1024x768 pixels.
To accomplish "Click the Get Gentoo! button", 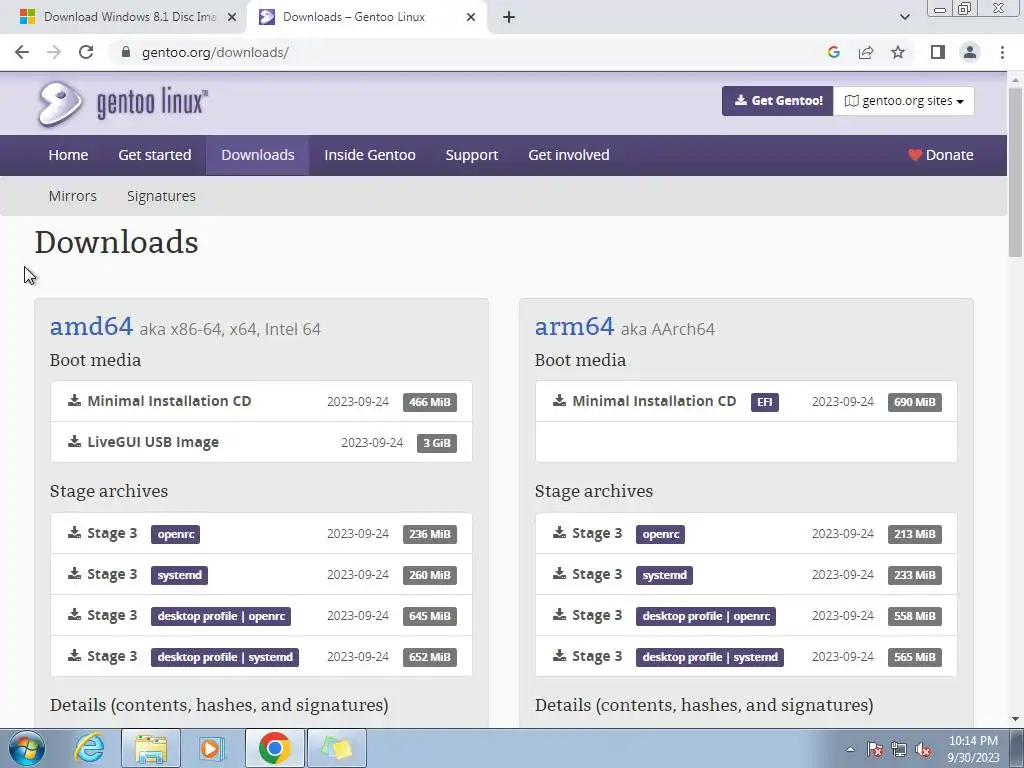I will (777, 101).
